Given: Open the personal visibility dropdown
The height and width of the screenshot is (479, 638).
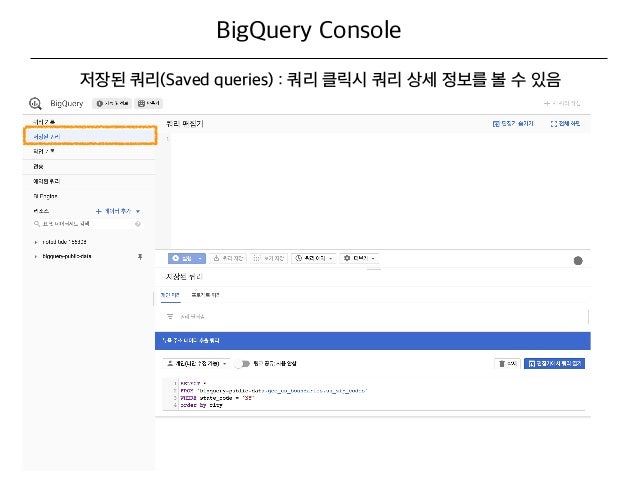Looking at the screenshot, I should tap(197, 363).
